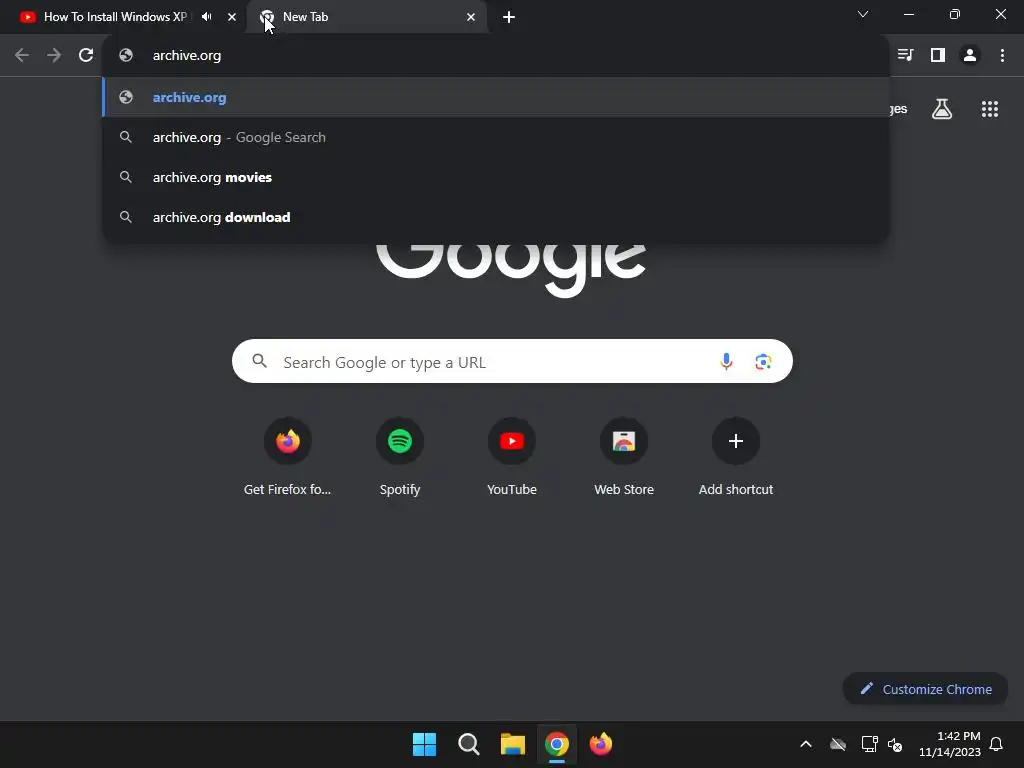This screenshot has width=1024, height=768.
Task: Click the address bar containing archive.org
Action: coord(496,56)
